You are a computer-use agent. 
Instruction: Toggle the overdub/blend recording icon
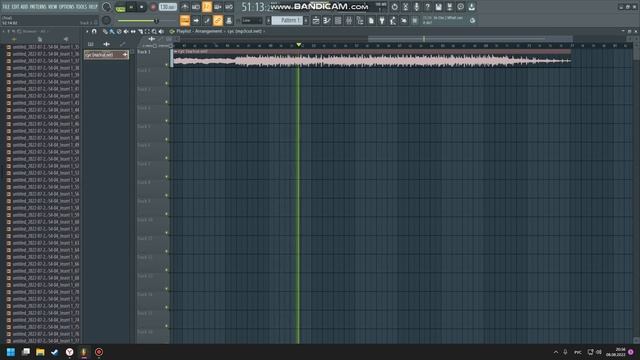click(218, 7)
